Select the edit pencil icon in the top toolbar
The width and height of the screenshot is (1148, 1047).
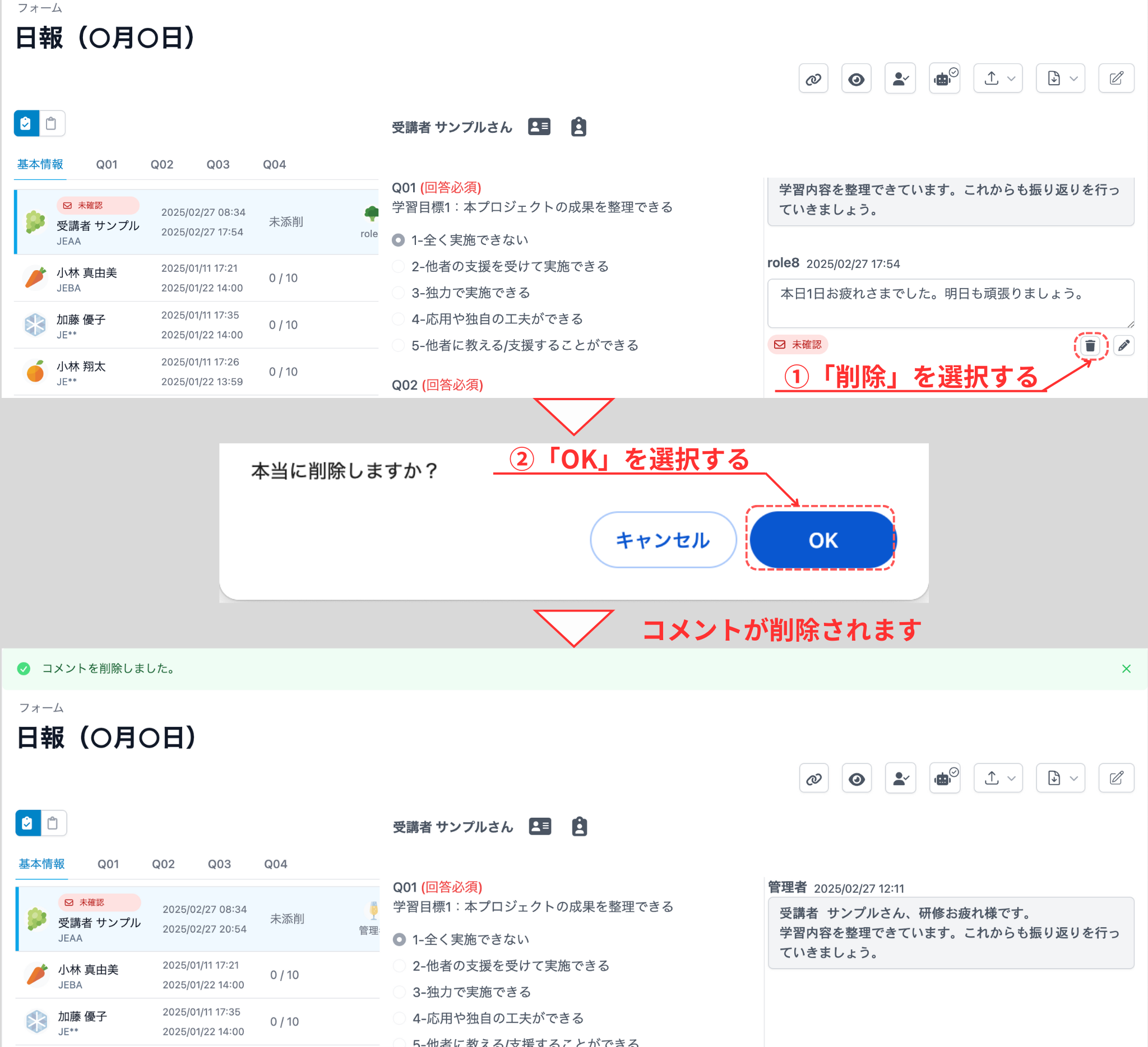1116,78
